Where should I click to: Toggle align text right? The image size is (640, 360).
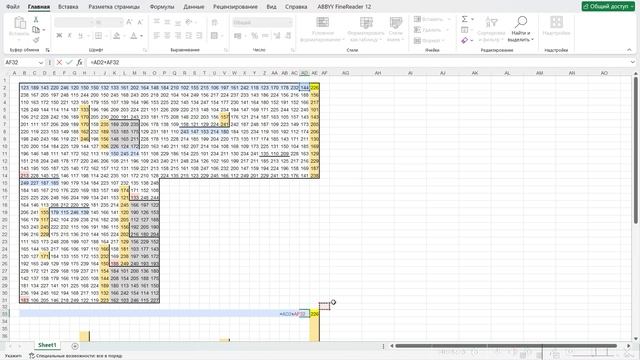[x=178, y=36]
